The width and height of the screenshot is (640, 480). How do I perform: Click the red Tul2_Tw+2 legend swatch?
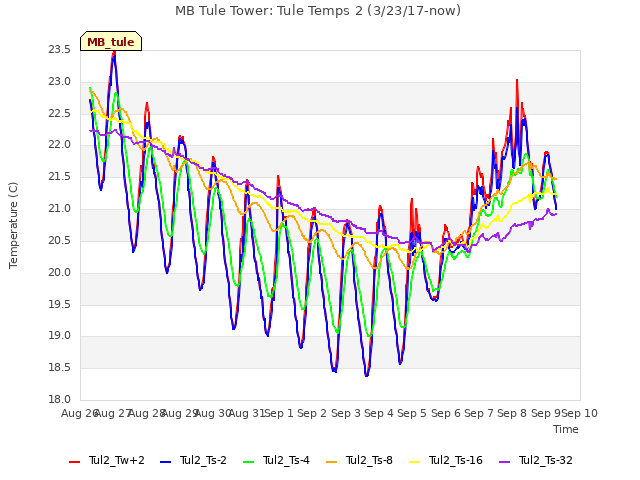point(75,462)
